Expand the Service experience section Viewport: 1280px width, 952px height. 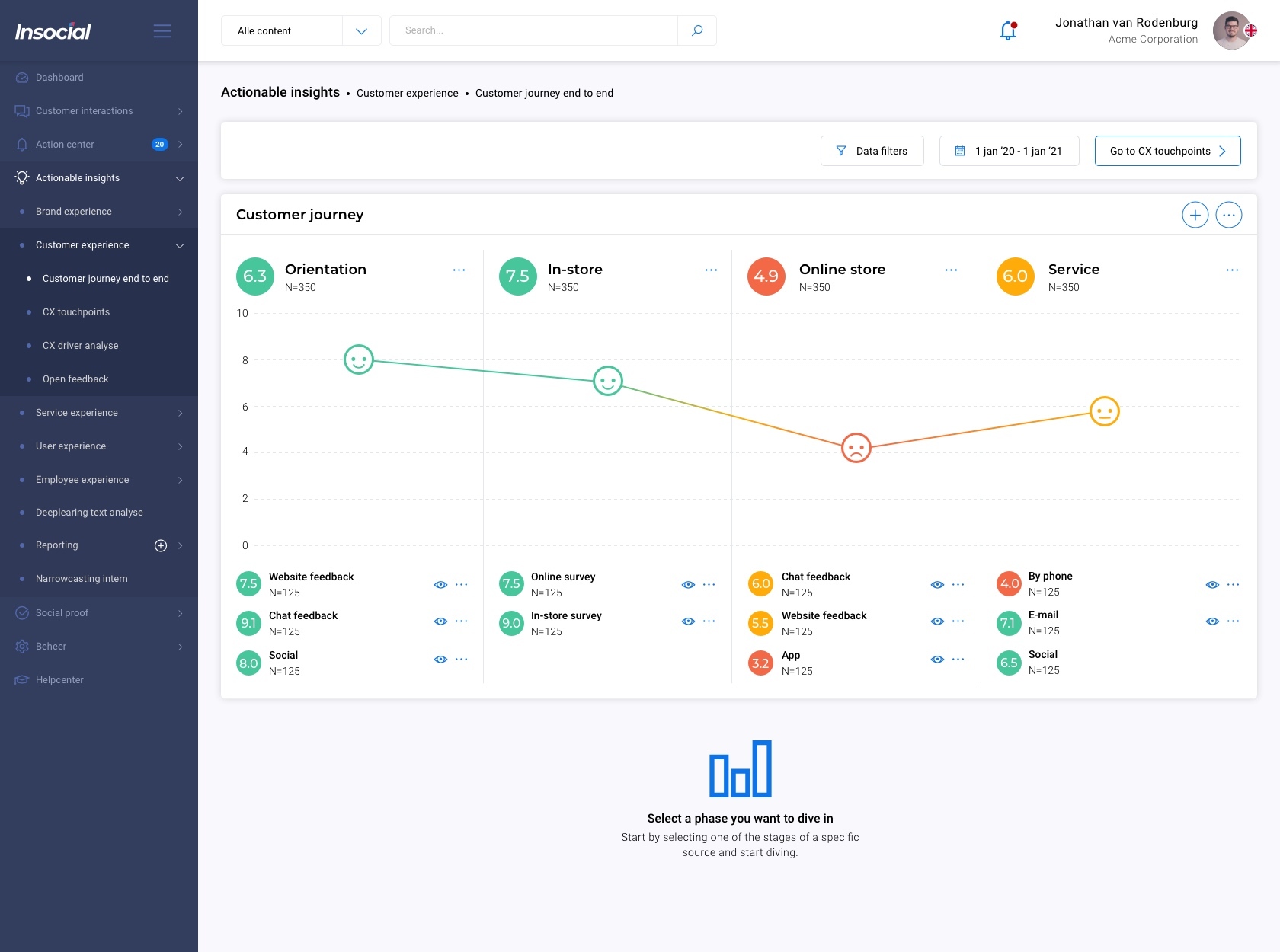180,413
